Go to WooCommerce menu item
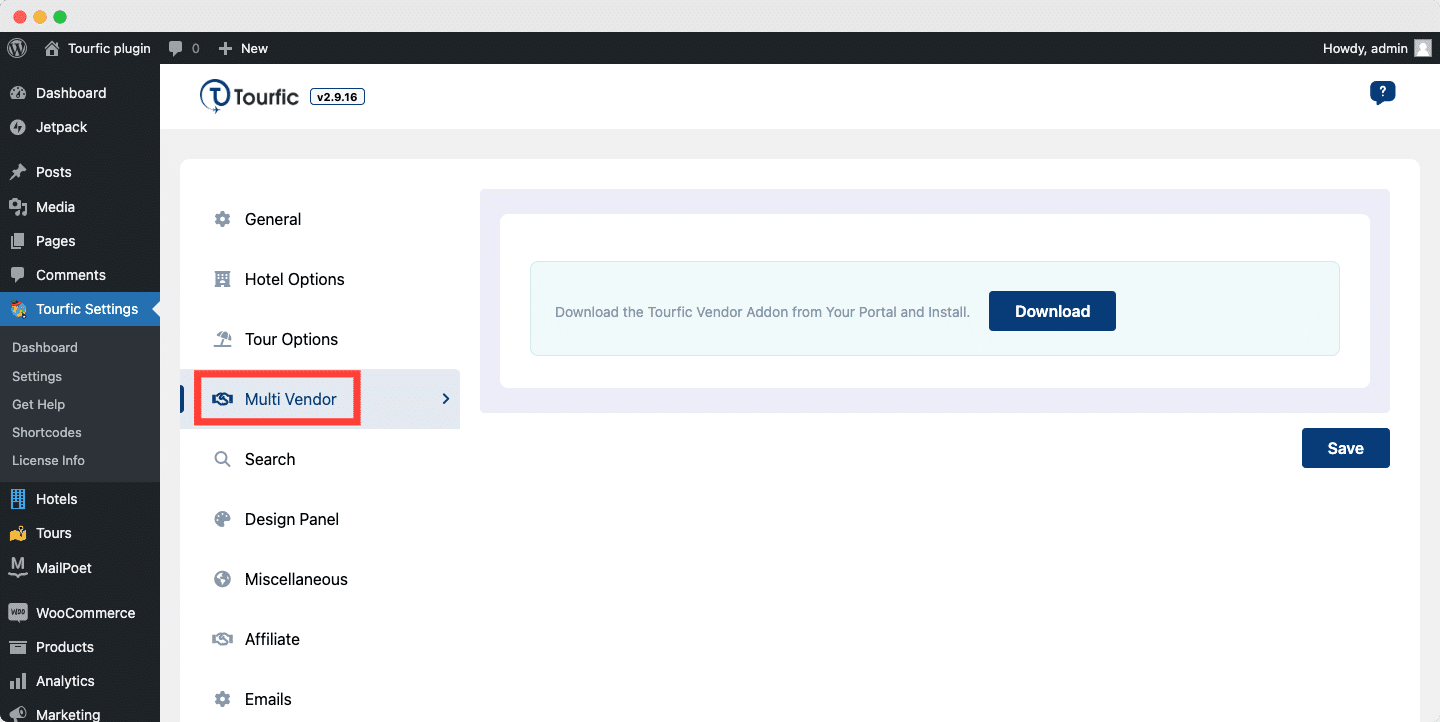This screenshot has height=722, width=1440. 80,613
